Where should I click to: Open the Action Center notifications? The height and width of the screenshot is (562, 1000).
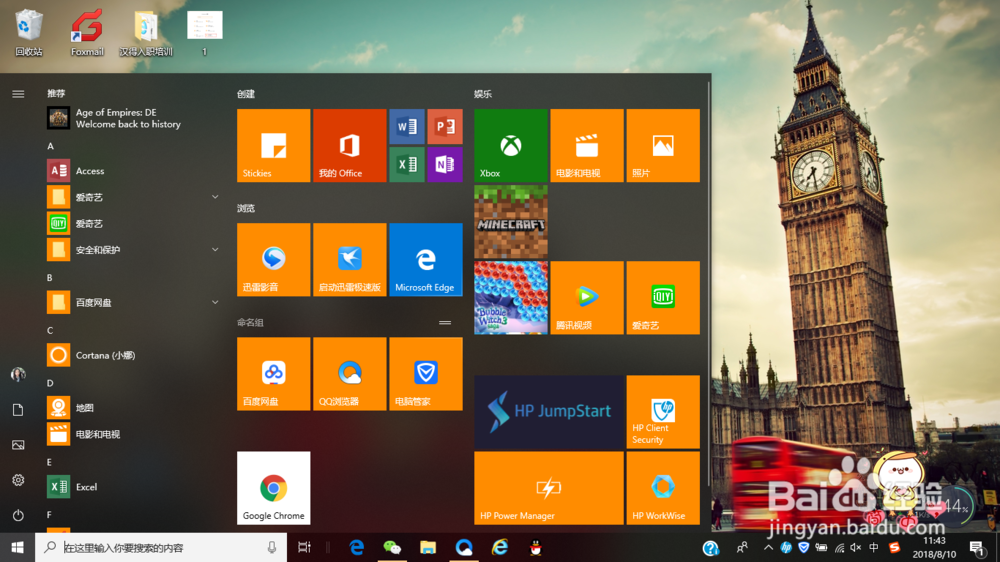click(976, 547)
